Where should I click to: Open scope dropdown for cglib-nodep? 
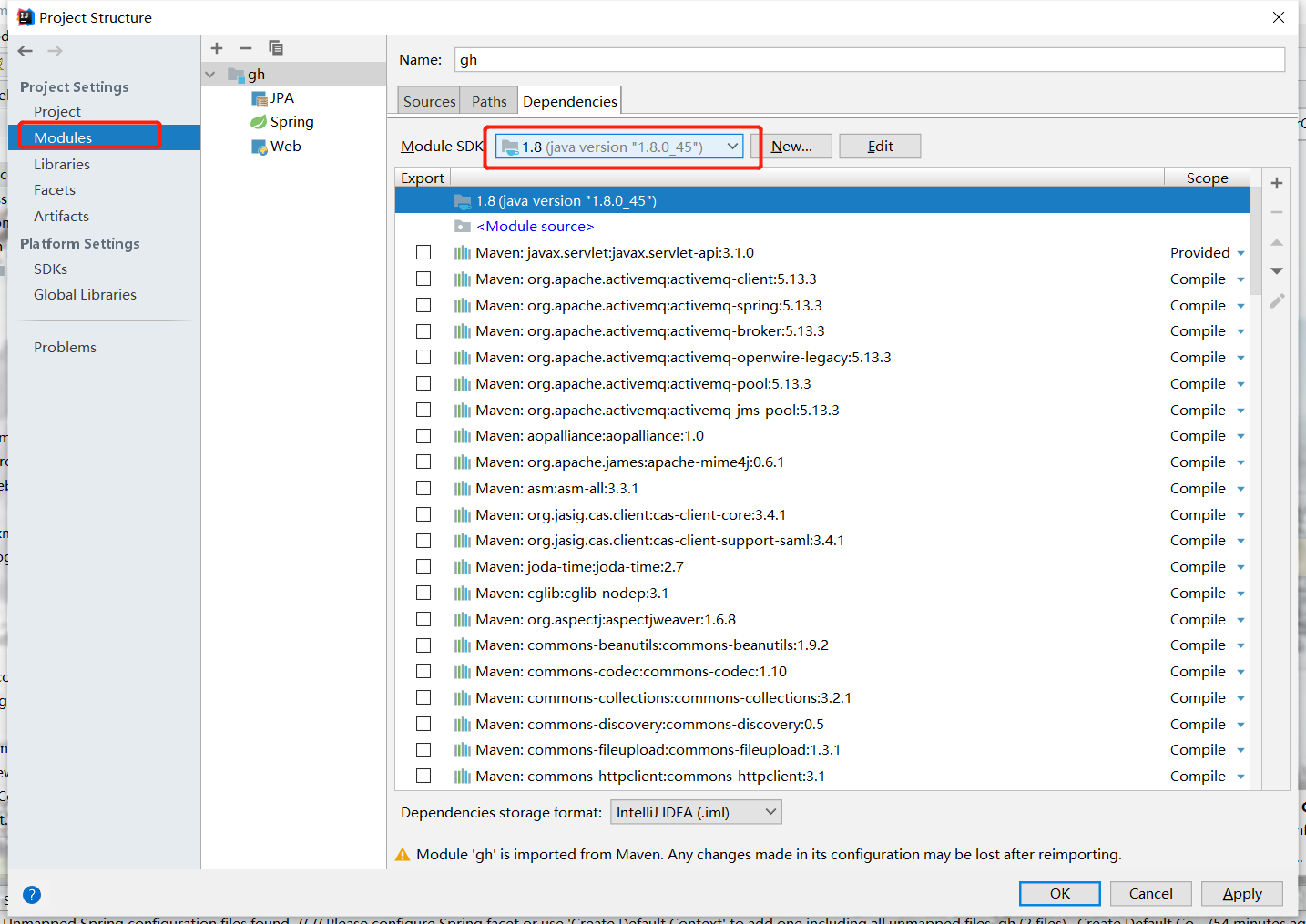pyautogui.click(x=1240, y=594)
